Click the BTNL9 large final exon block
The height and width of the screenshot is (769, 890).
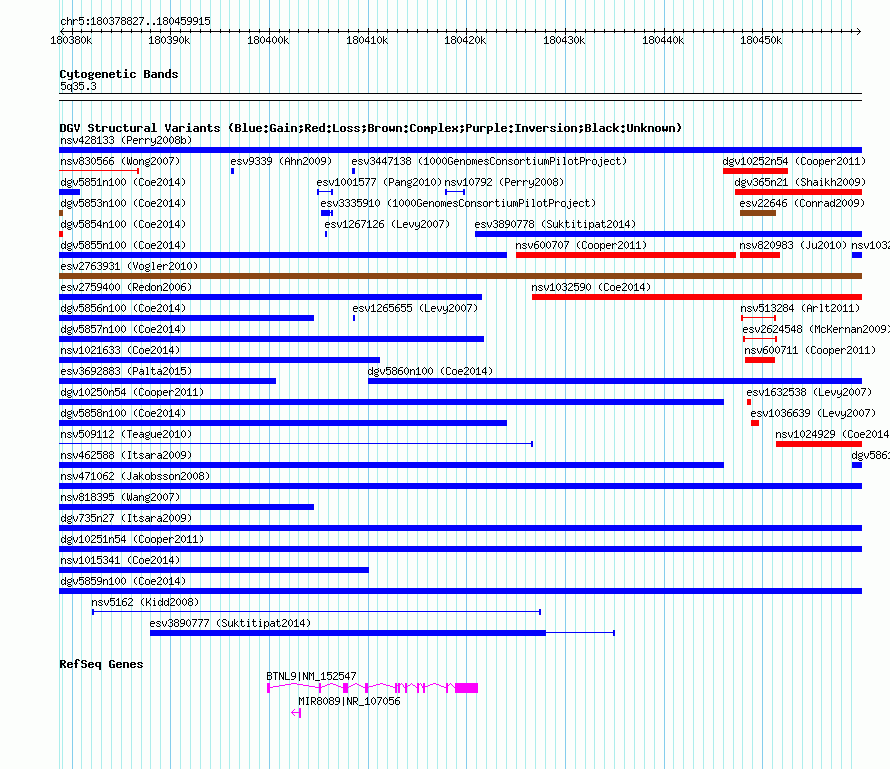tap(466, 688)
